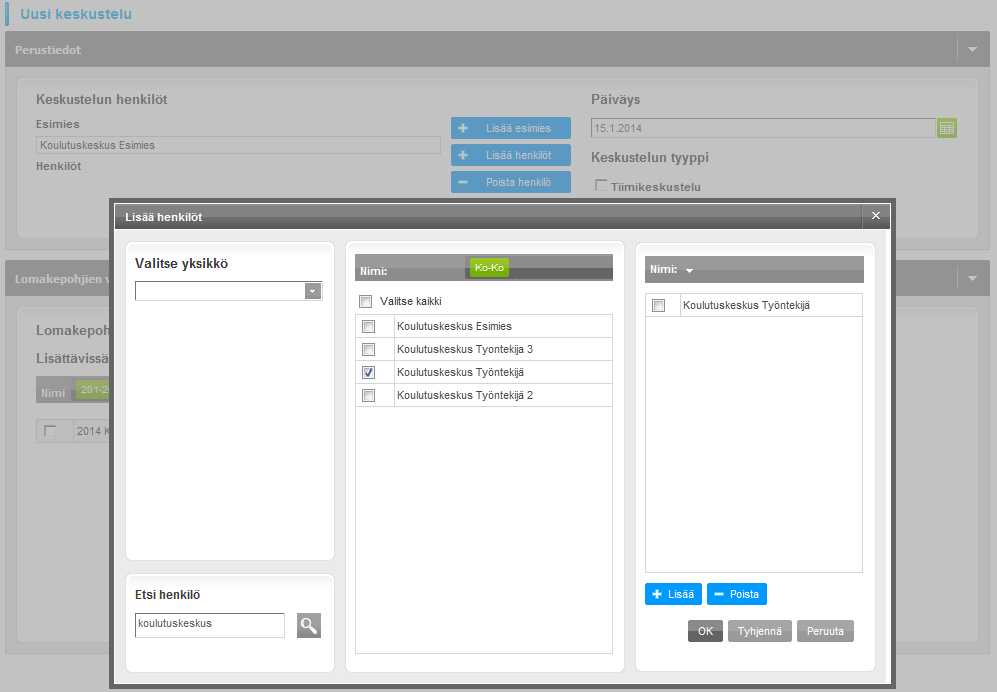Close the Lisää henkilöt dialog

click(x=876, y=216)
